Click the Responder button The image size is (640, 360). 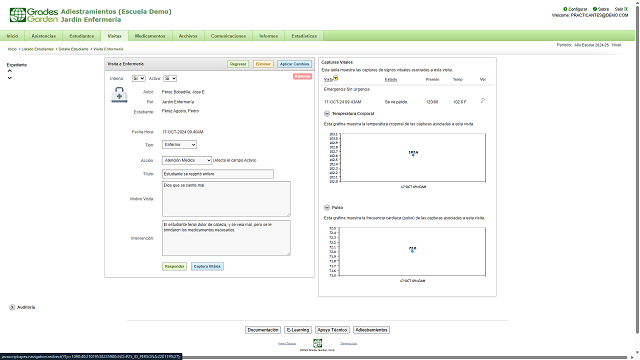click(x=174, y=267)
